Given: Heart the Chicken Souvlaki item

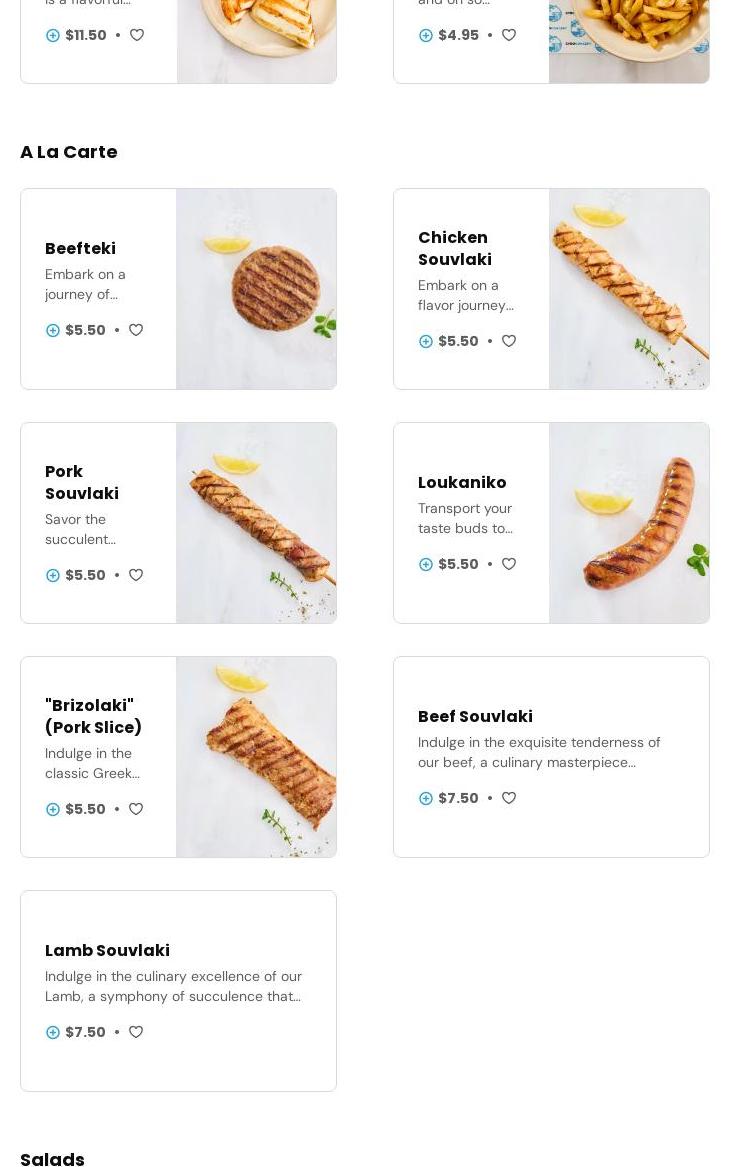Looking at the screenshot, I should (509, 341).
